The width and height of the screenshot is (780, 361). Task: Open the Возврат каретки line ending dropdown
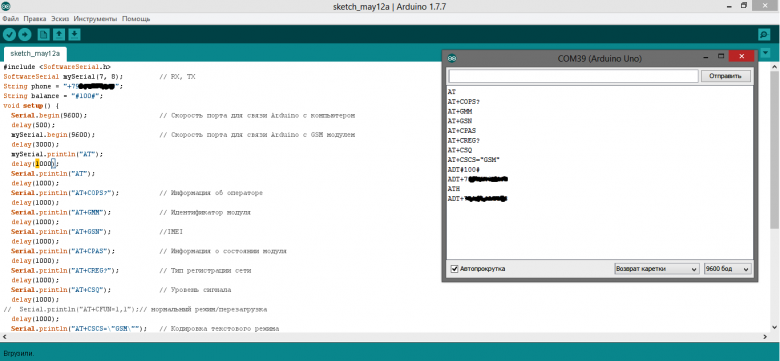657,269
